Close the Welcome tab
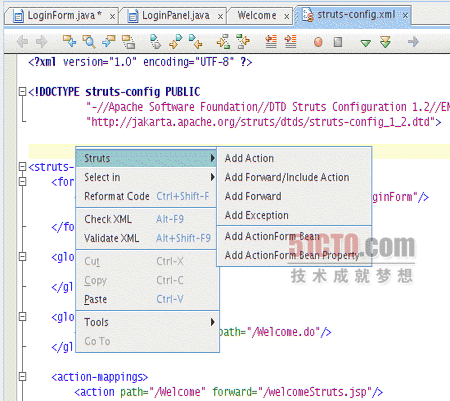450x401 pixels. click(287, 16)
